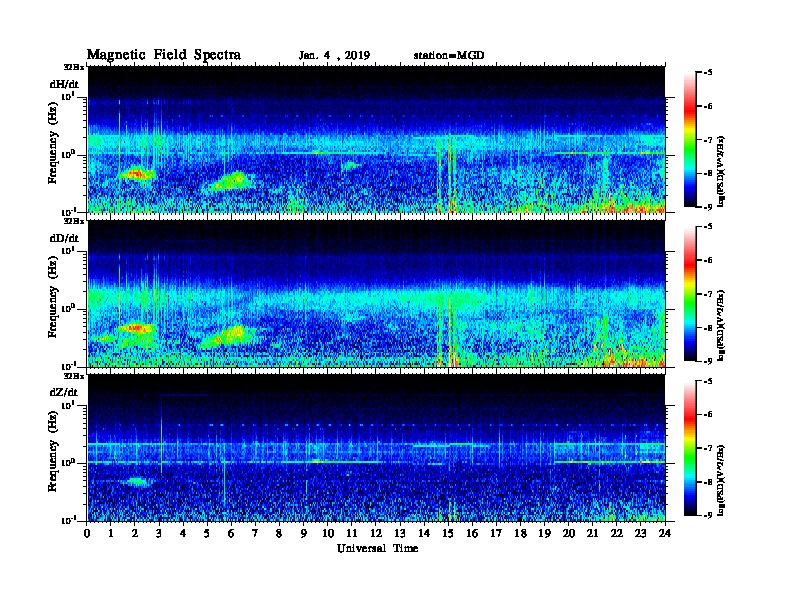
Task: Click the hour "23" tick label
Action: [x=641, y=533]
